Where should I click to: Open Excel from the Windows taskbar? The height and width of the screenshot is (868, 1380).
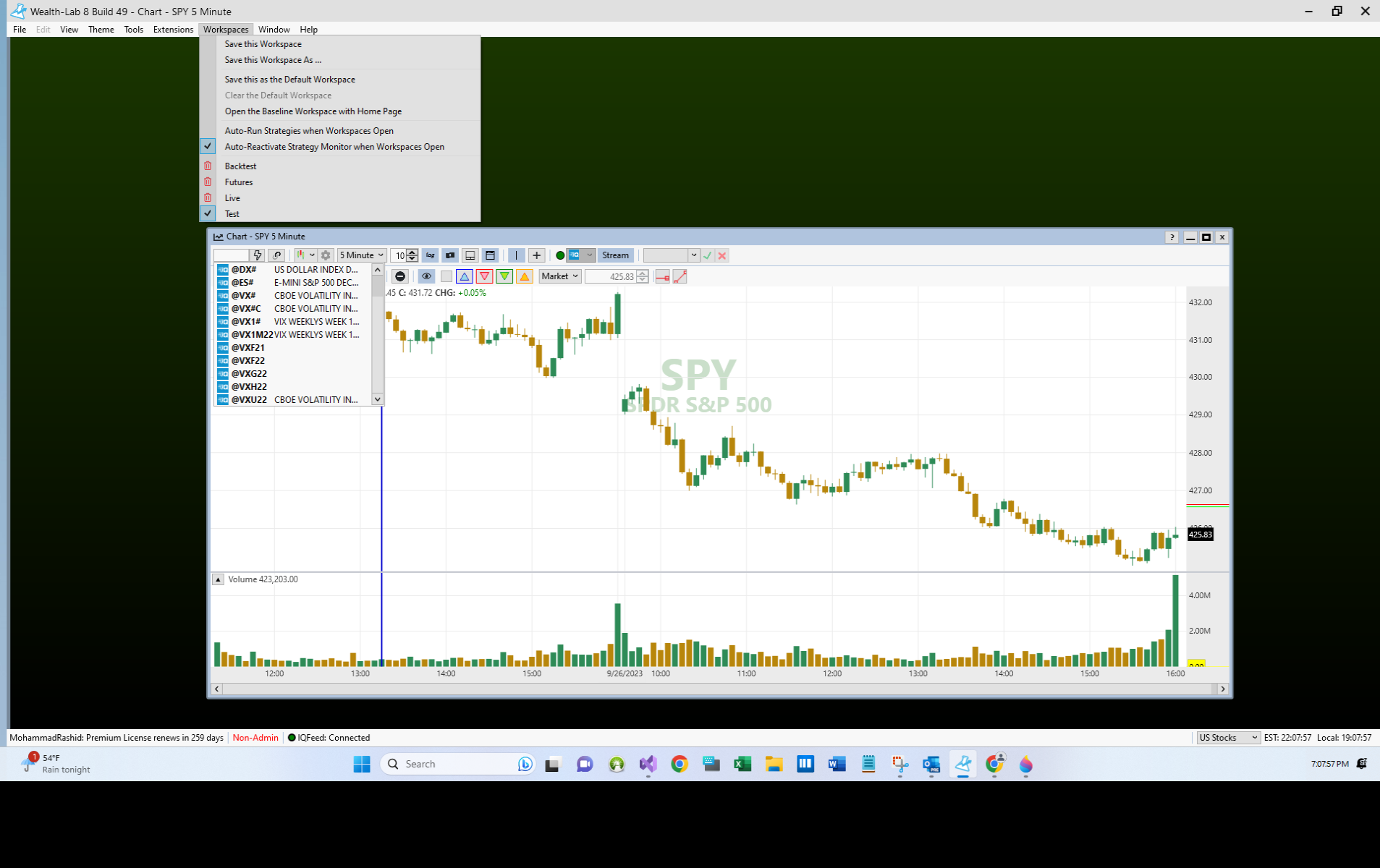tap(742, 764)
